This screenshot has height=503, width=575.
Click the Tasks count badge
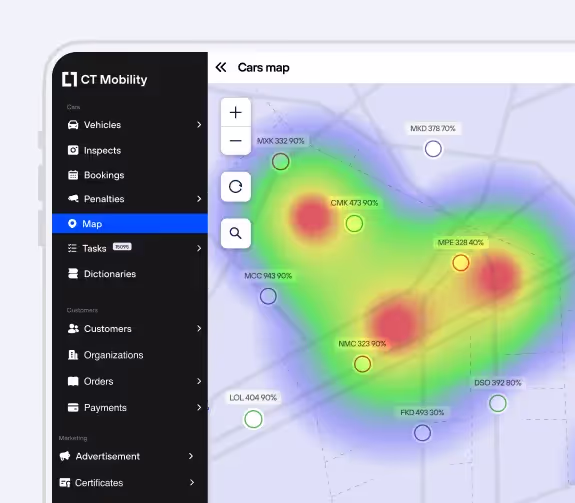click(x=122, y=247)
